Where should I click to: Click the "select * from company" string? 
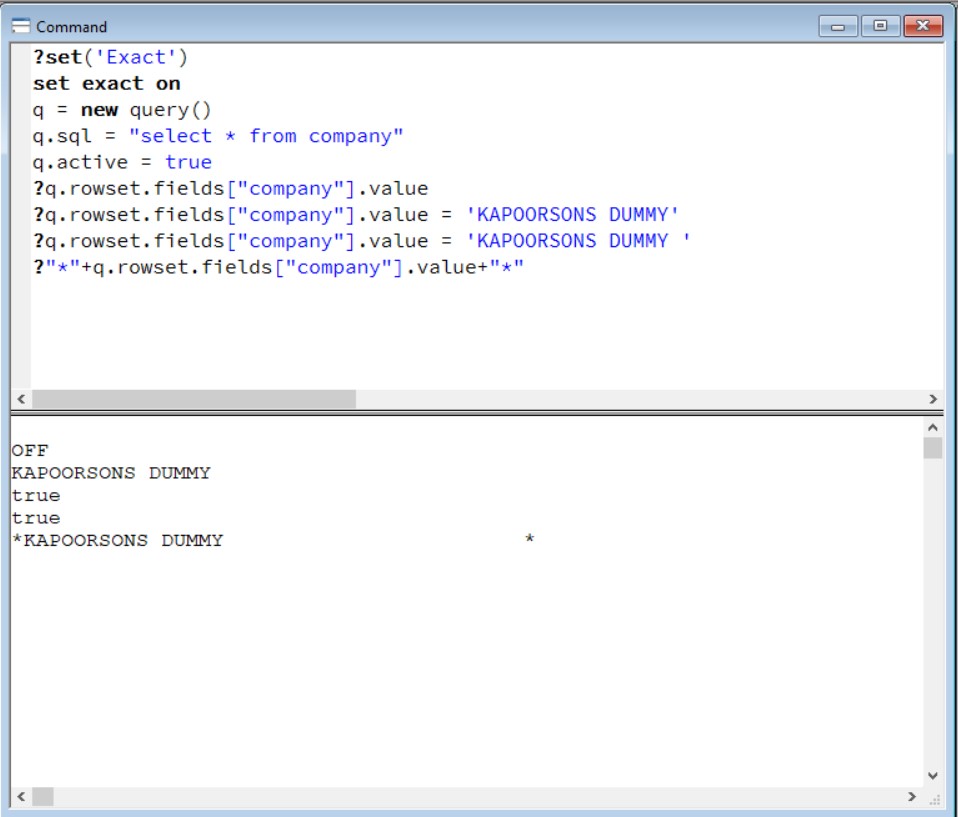(x=266, y=136)
